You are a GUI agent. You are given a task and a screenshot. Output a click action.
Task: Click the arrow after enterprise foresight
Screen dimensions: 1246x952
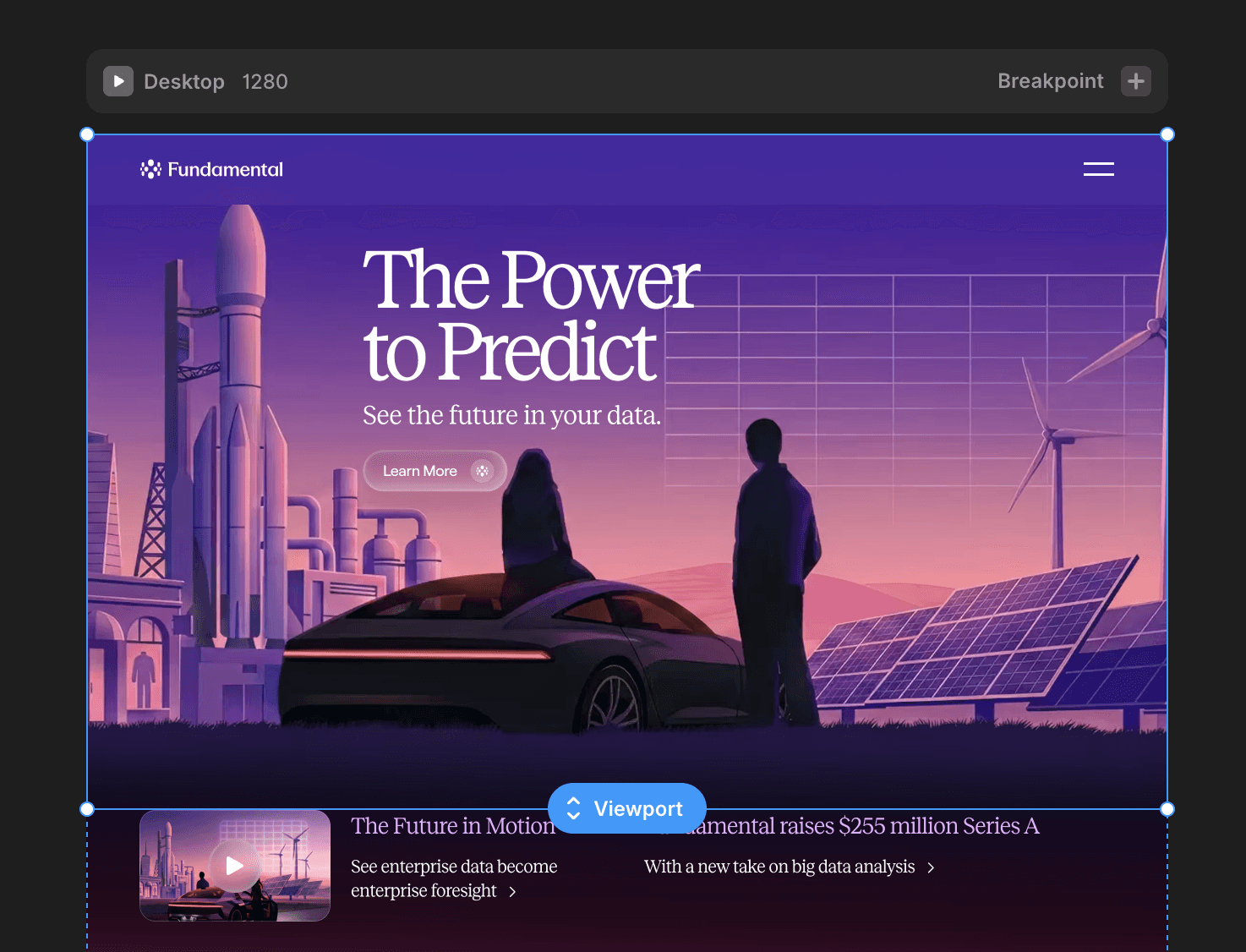coord(512,892)
